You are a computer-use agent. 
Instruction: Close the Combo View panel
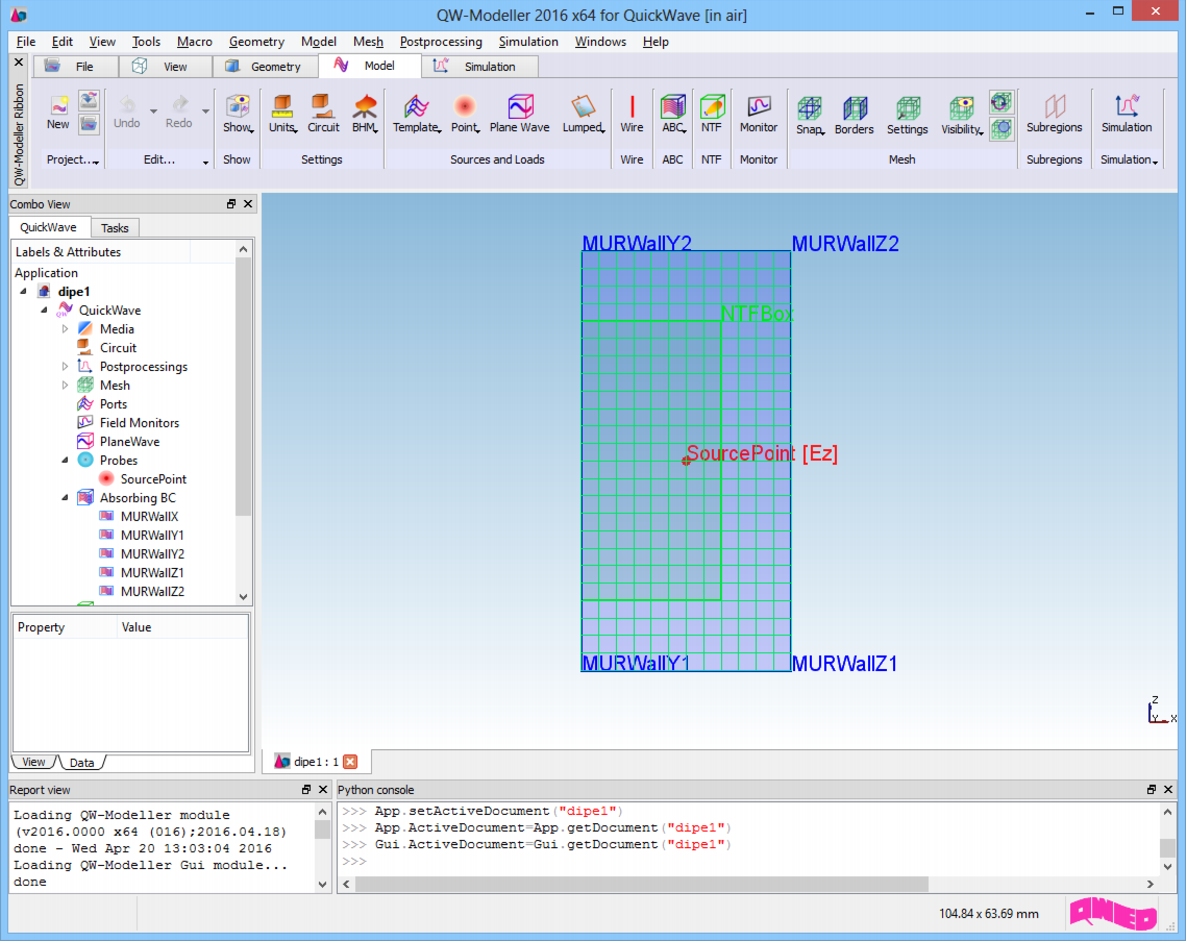[x=248, y=204]
